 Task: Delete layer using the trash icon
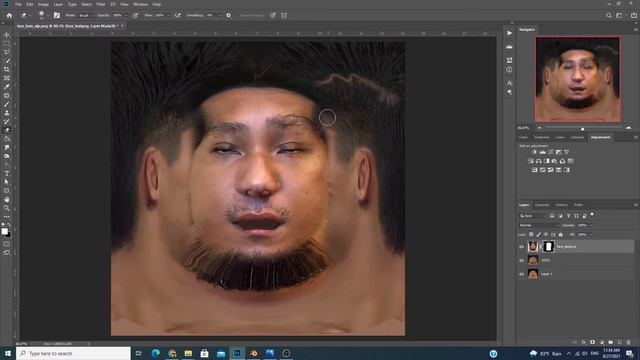[x=629, y=342]
